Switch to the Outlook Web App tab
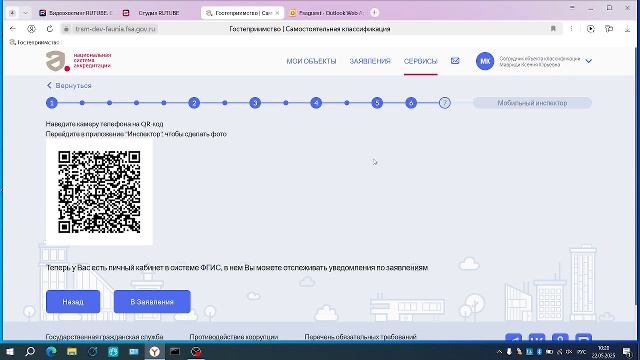This screenshot has height=360, width=640. [327, 13]
